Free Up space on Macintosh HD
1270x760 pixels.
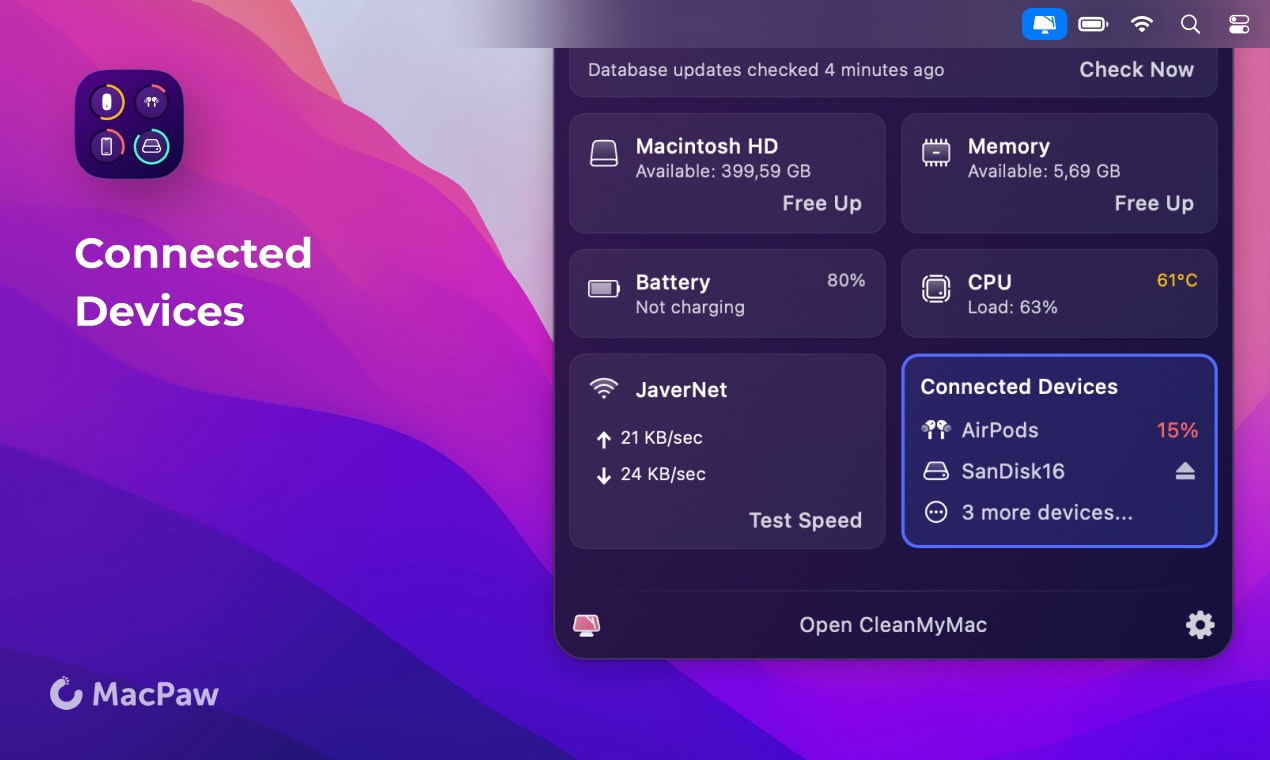click(821, 203)
